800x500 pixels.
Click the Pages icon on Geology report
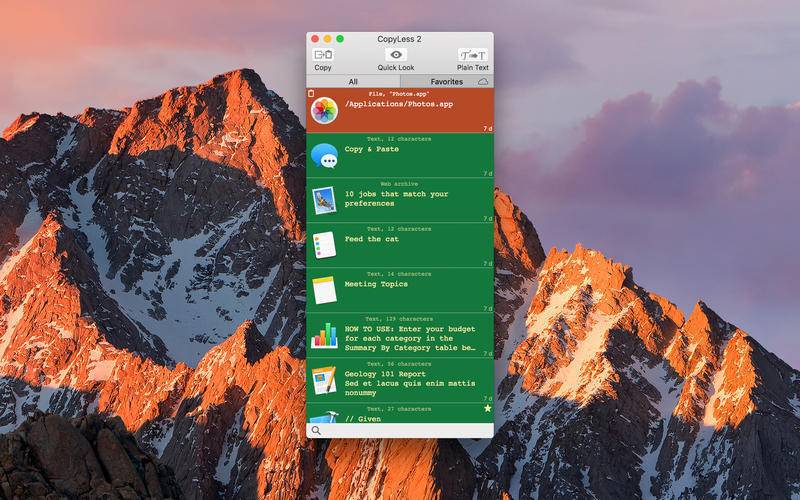coord(324,380)
